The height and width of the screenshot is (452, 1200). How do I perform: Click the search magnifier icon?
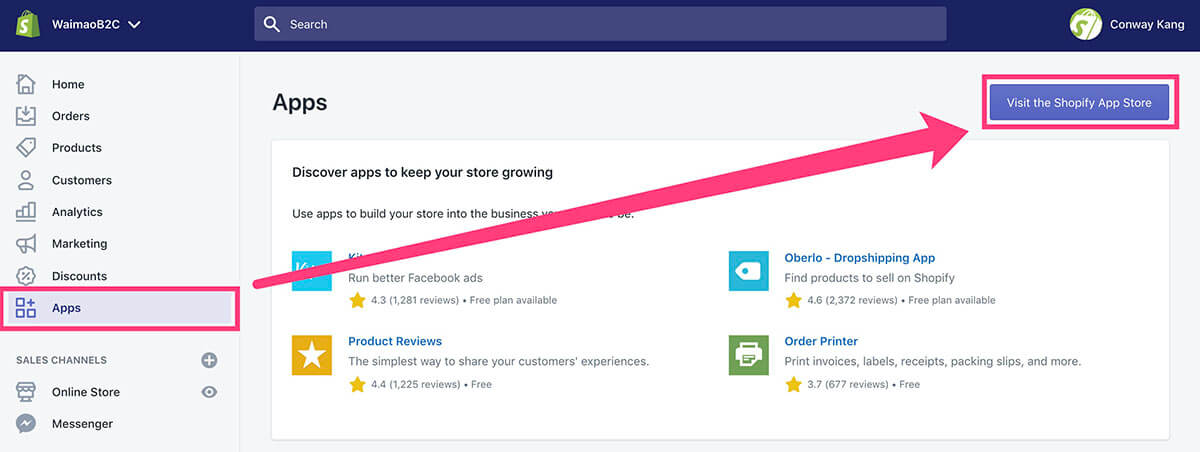tap(272, 24)
